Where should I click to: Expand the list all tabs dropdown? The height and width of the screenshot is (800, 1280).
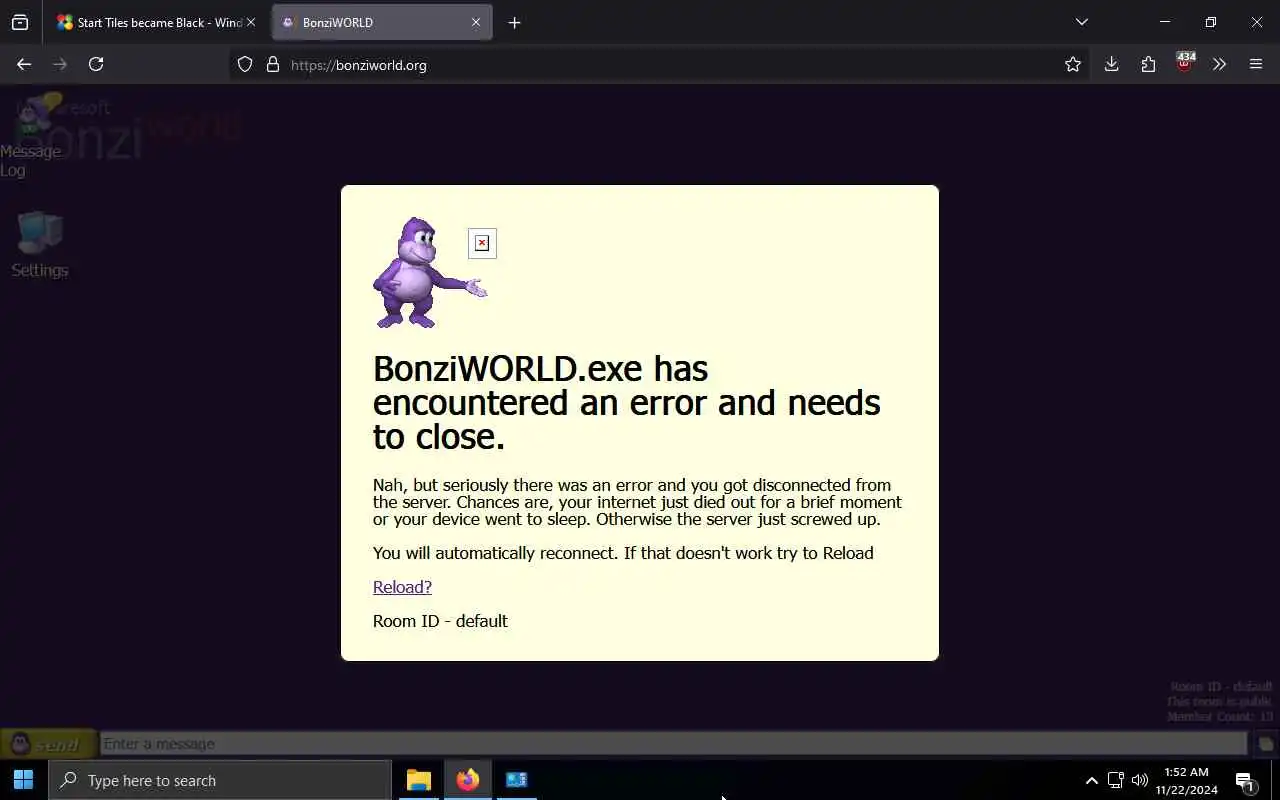click(x=1082, y=22)
